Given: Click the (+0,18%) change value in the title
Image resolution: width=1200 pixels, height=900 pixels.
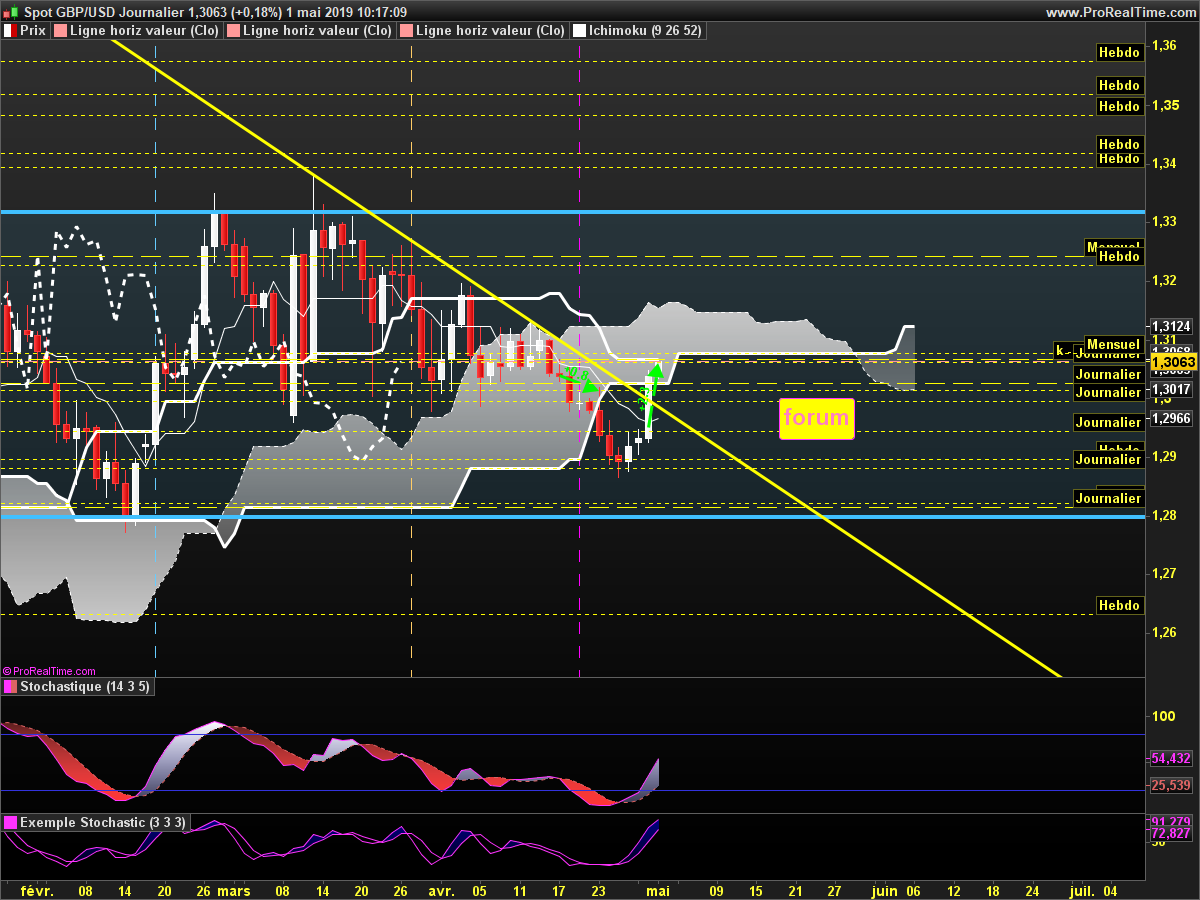Looking at the screenshot, I should point(257,12).
